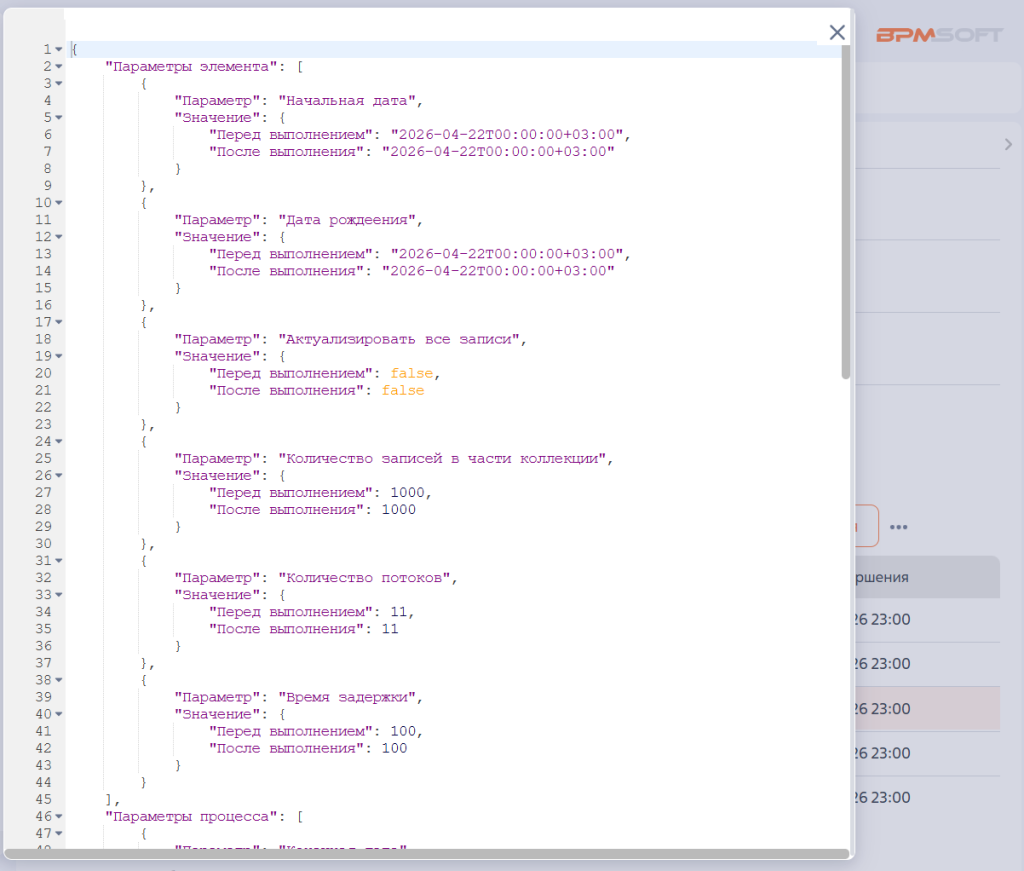Fold "Значение" block at line 19
Image resolution: width=1024 pixels, height=871 pixels.
pyautogui.click(x=59, y=356)
